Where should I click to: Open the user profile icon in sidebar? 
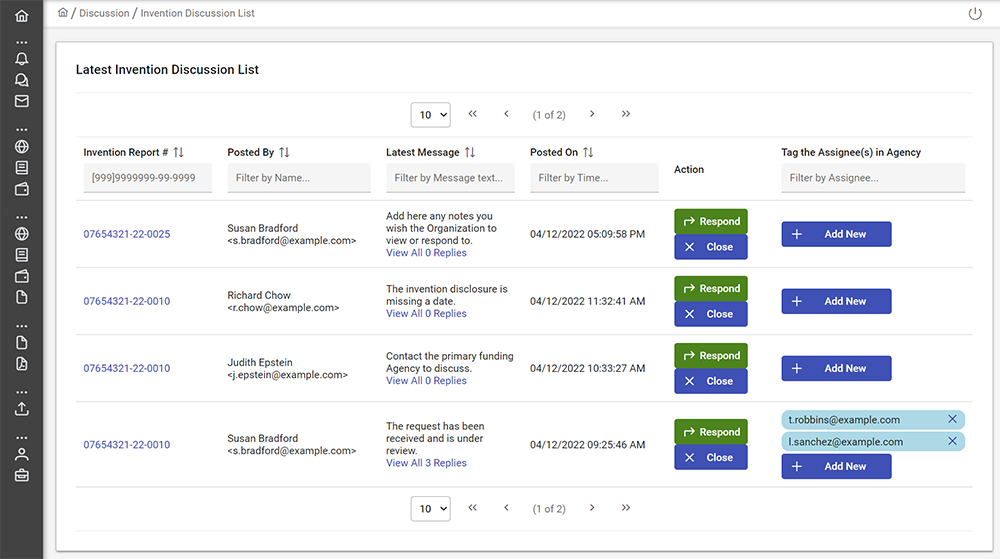tap(21, 454)
